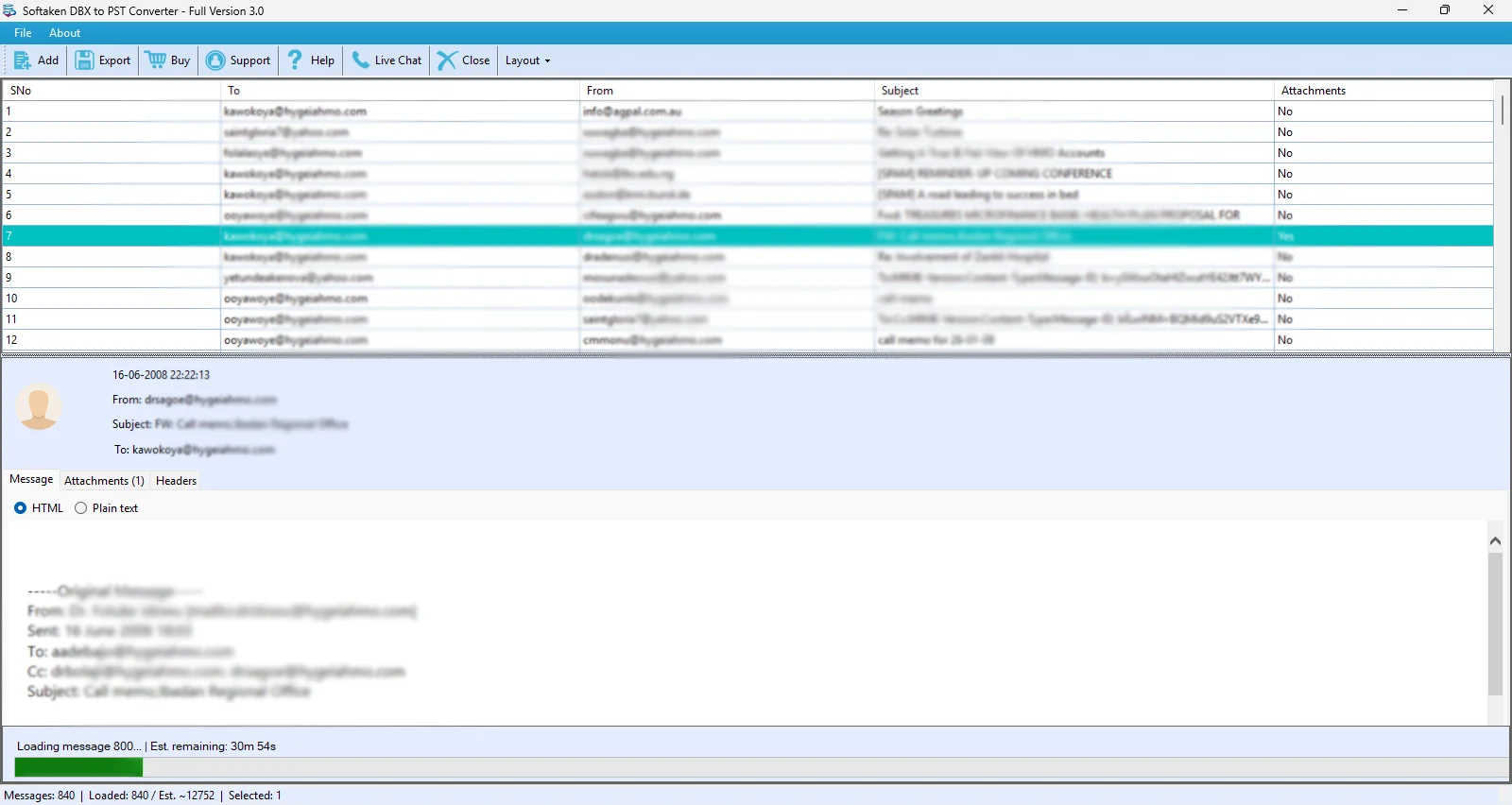This screenshot has width=1512, height=805.
Task: Click the message preview vertical scrollbar thumb
Action: (1495, 625)
